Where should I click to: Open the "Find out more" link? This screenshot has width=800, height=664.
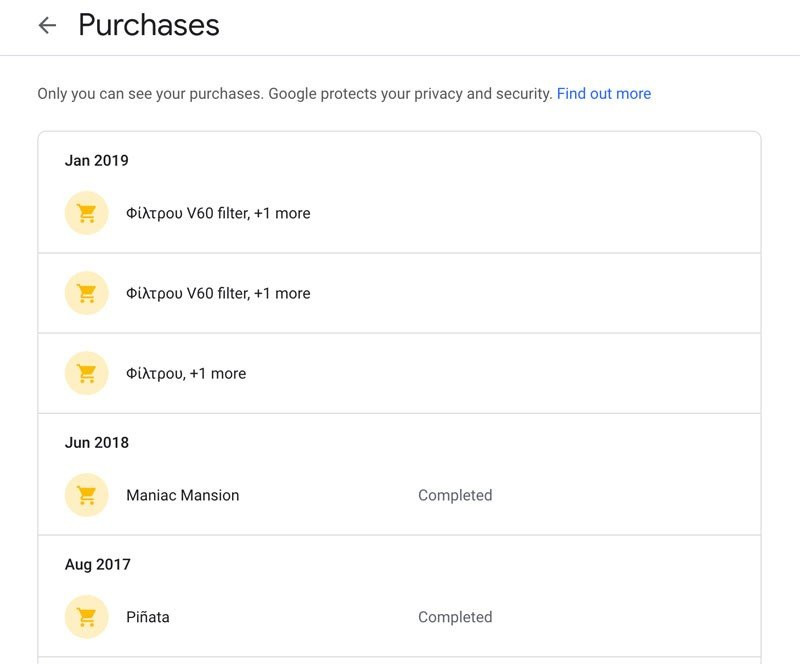coord(603,94)
